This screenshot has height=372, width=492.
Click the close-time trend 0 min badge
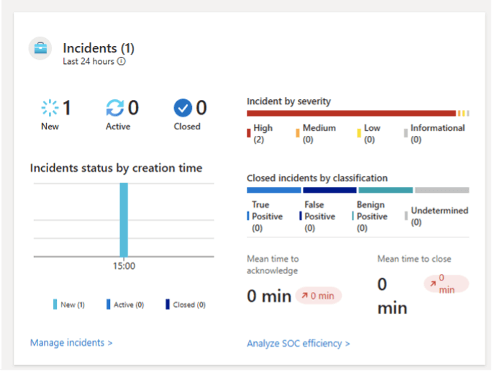click(446, 284)
